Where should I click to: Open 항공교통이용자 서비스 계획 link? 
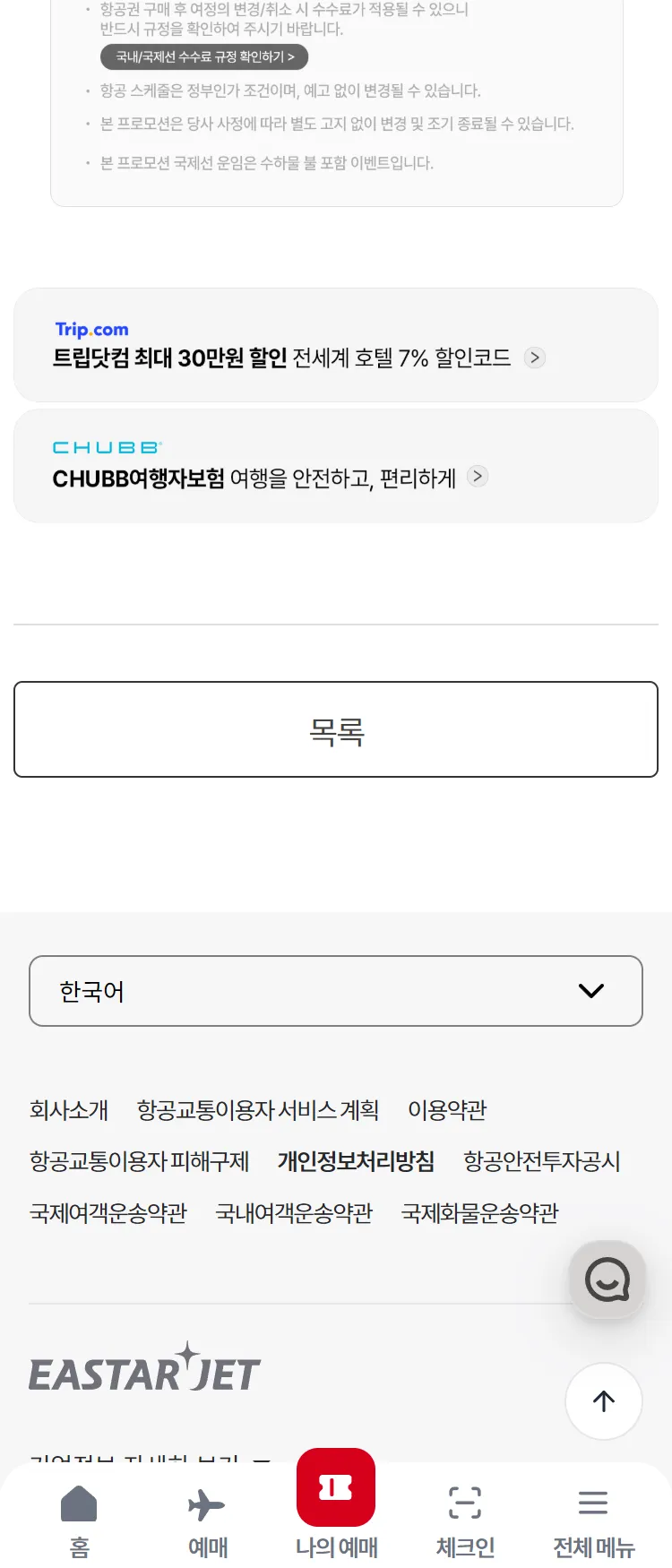(x=258, y=1110)
